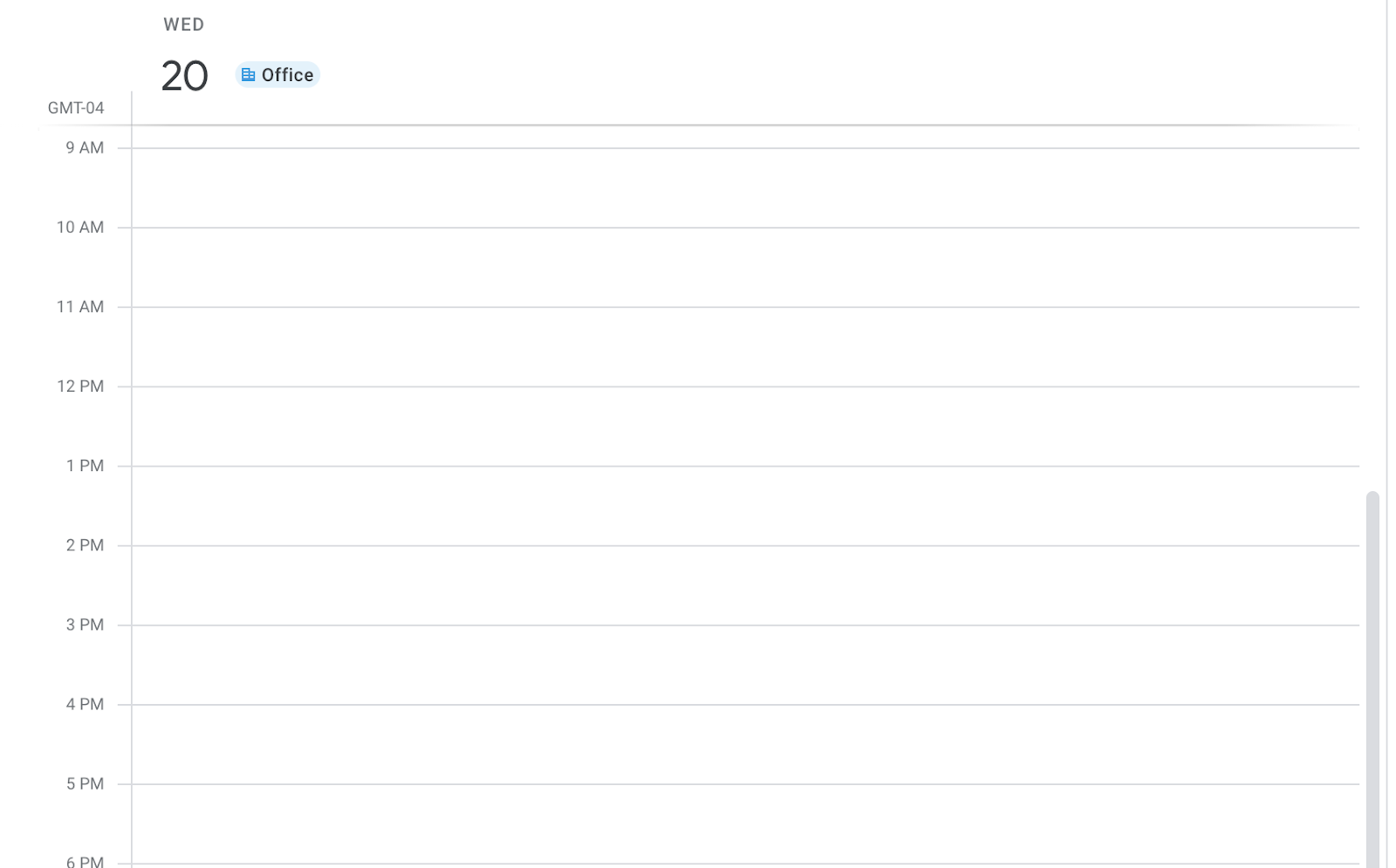Click the Office building icon in chip
Screen dimensions: 1396x868
(248, 75)
